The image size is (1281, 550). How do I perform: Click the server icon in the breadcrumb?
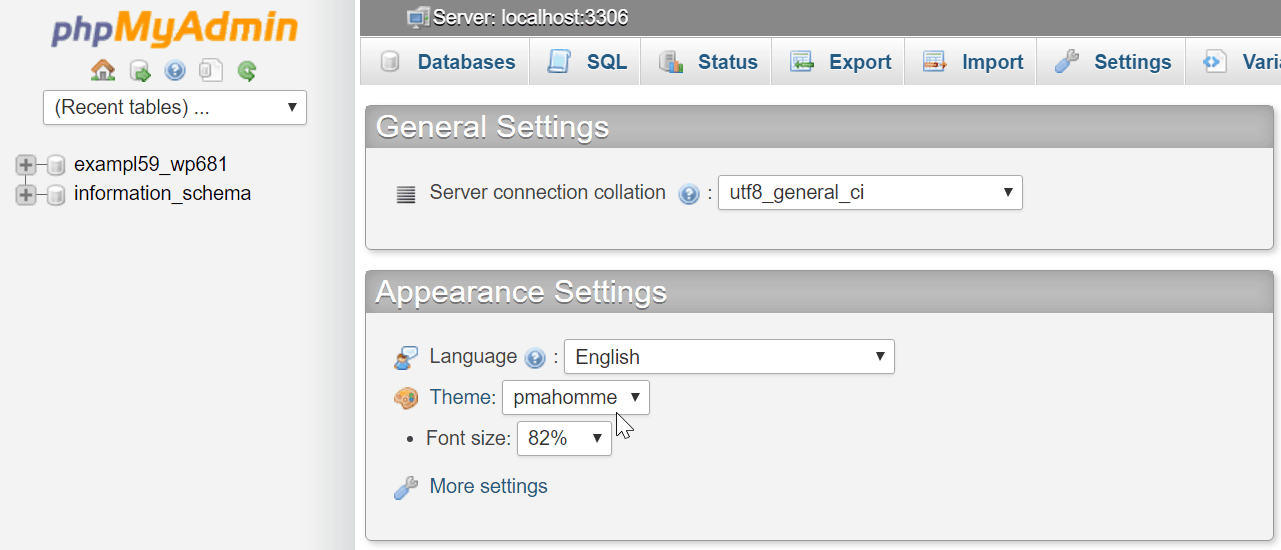click(x=418, y=17)
